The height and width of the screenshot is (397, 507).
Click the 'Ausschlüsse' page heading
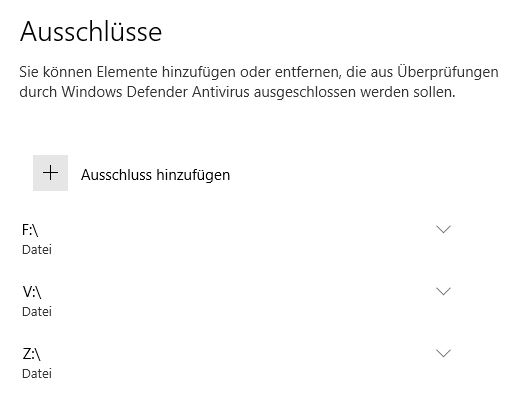coord(91,32)
